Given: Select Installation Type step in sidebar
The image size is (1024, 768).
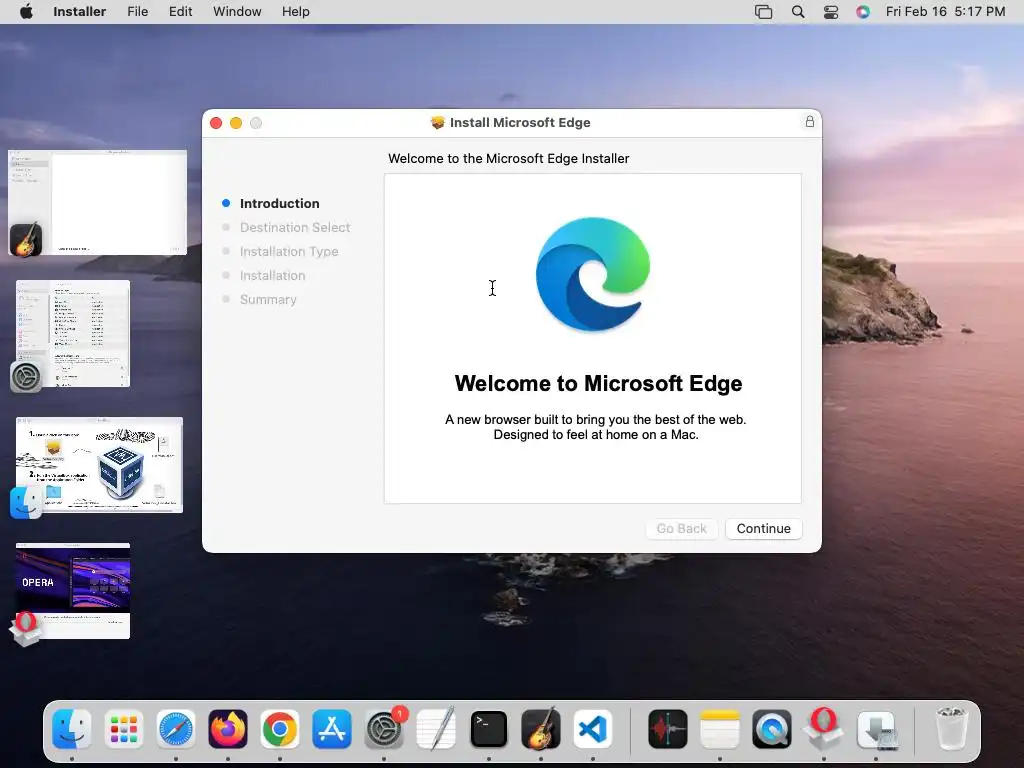Looking at the screenshot, I should tap(289, 251).
